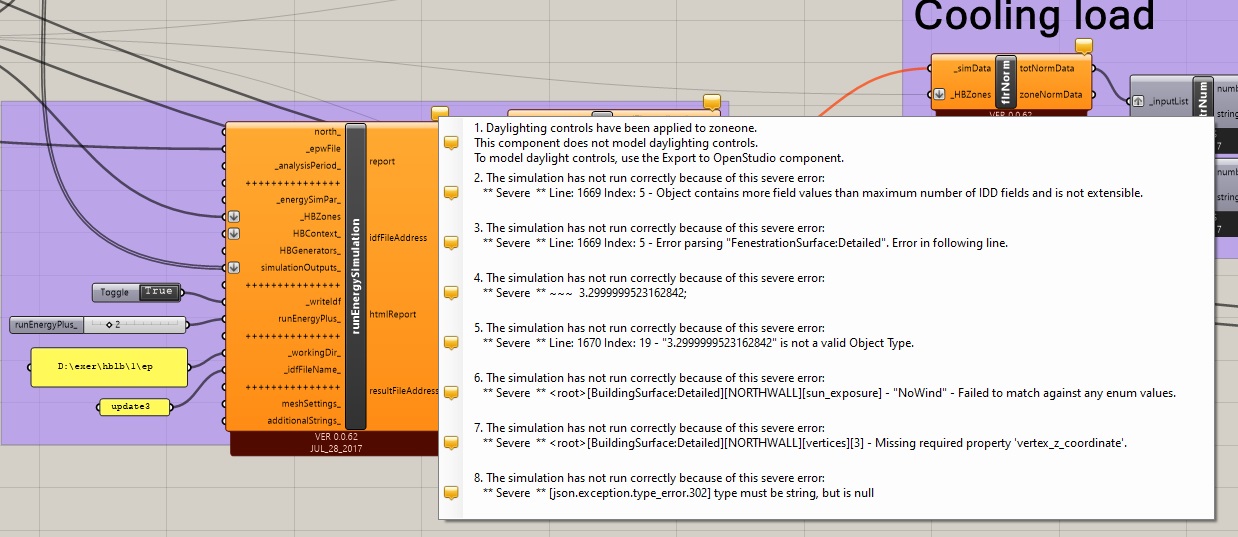Toggle the Boolean Toggle's True value
The width and height of the screenshot is (1238, 537).
pos(159,292)
